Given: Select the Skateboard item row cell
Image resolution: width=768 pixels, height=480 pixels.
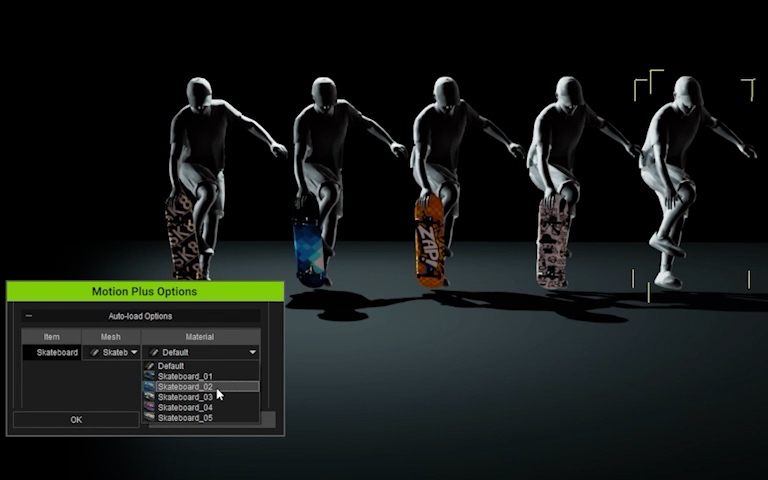Looking at the screenshot, I should coord(56,352).
